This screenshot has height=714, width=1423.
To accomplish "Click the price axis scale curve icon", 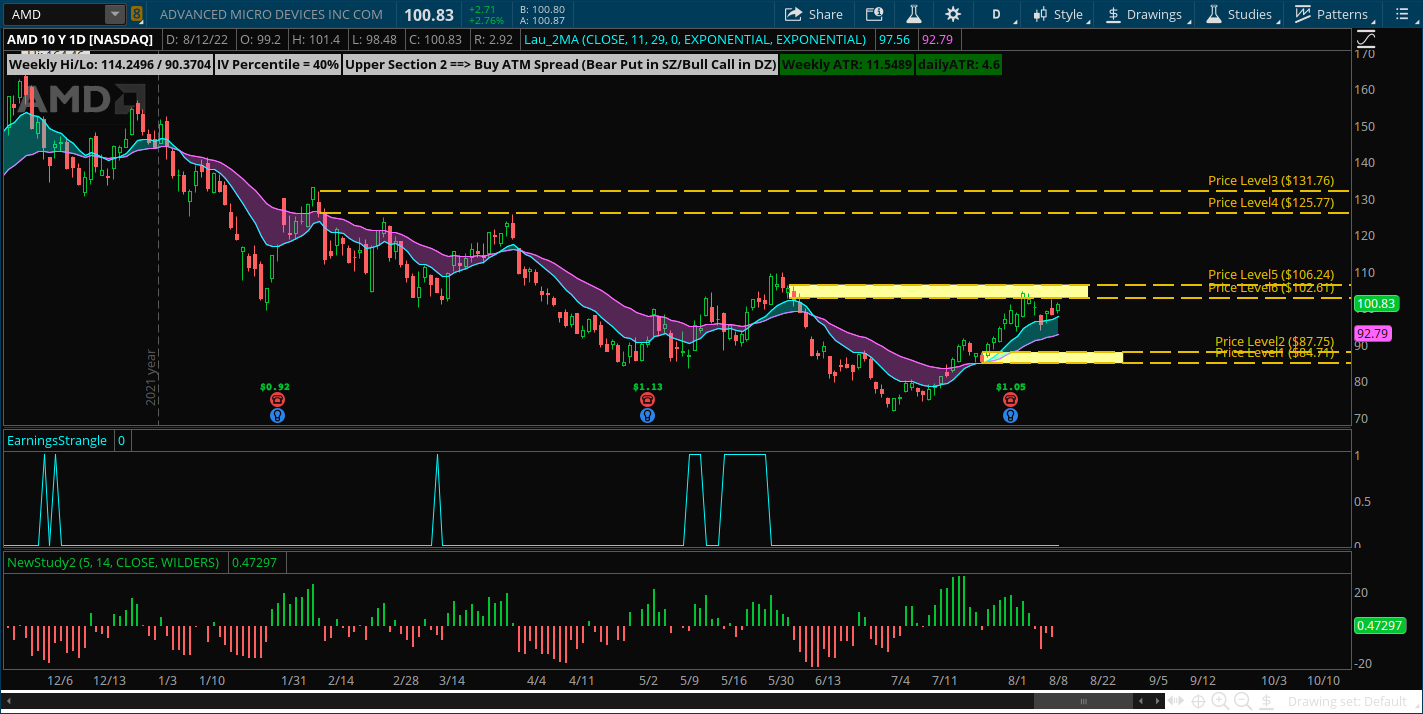I will pos(1365,39).
